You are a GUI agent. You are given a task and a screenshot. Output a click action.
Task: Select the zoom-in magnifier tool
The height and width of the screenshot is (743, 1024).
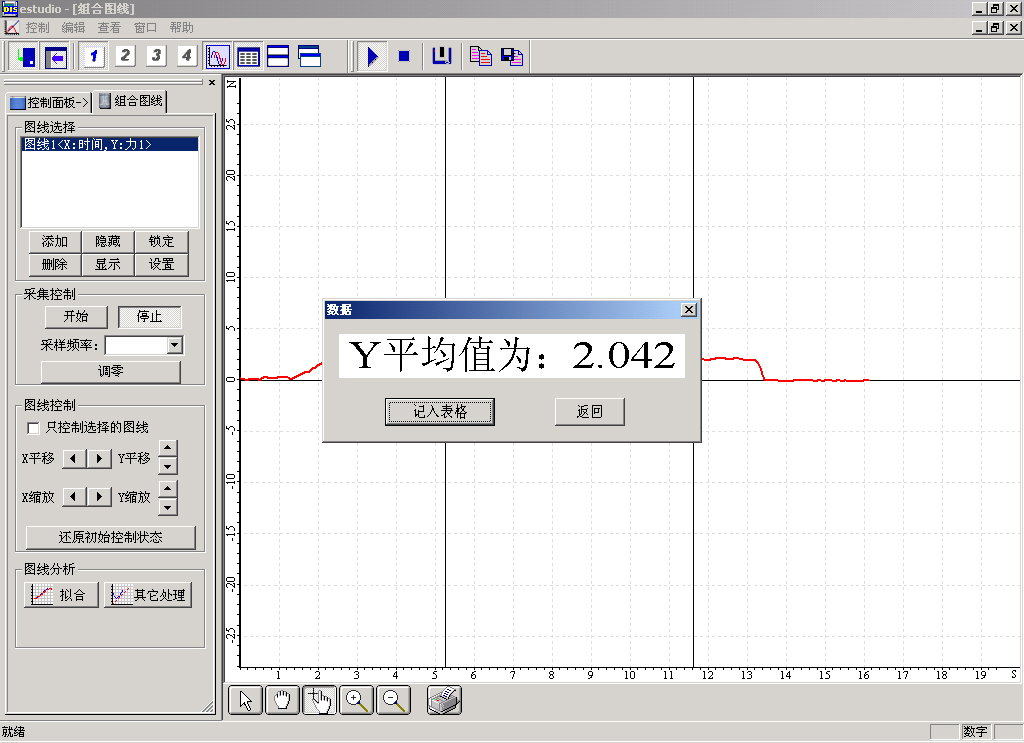tap(357, 701)
